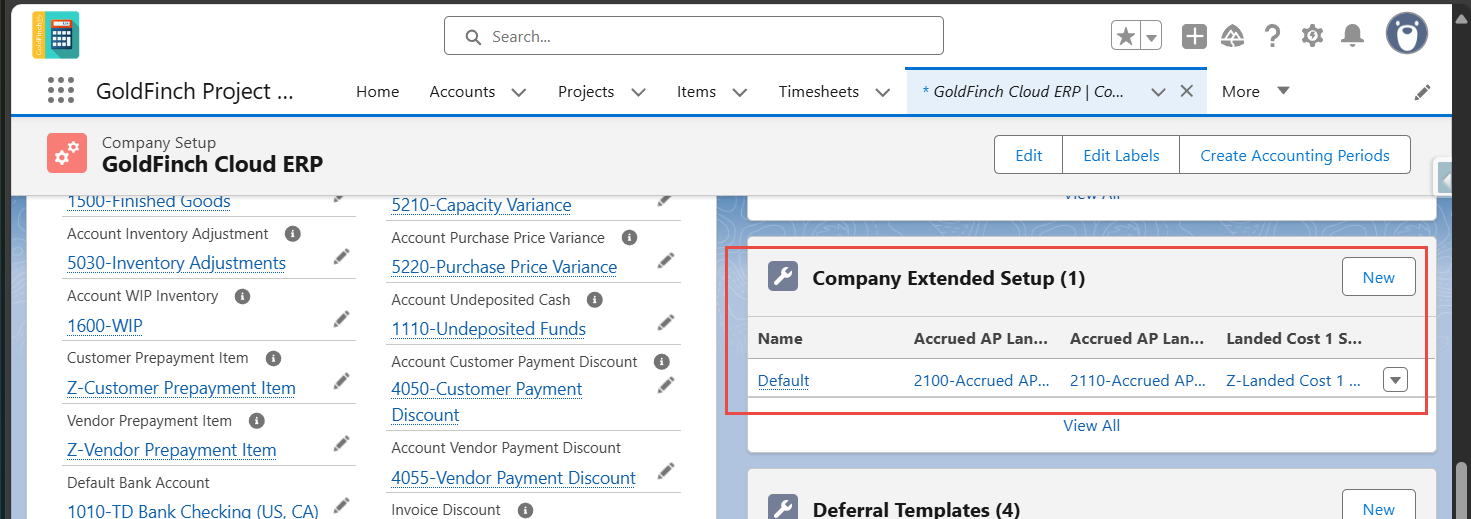Screen dimensions: 1471x519
Task: Expand the GoldFinch Cloud ERP tab chevron
Action: pyautogui.click(x=1158, y=92)
